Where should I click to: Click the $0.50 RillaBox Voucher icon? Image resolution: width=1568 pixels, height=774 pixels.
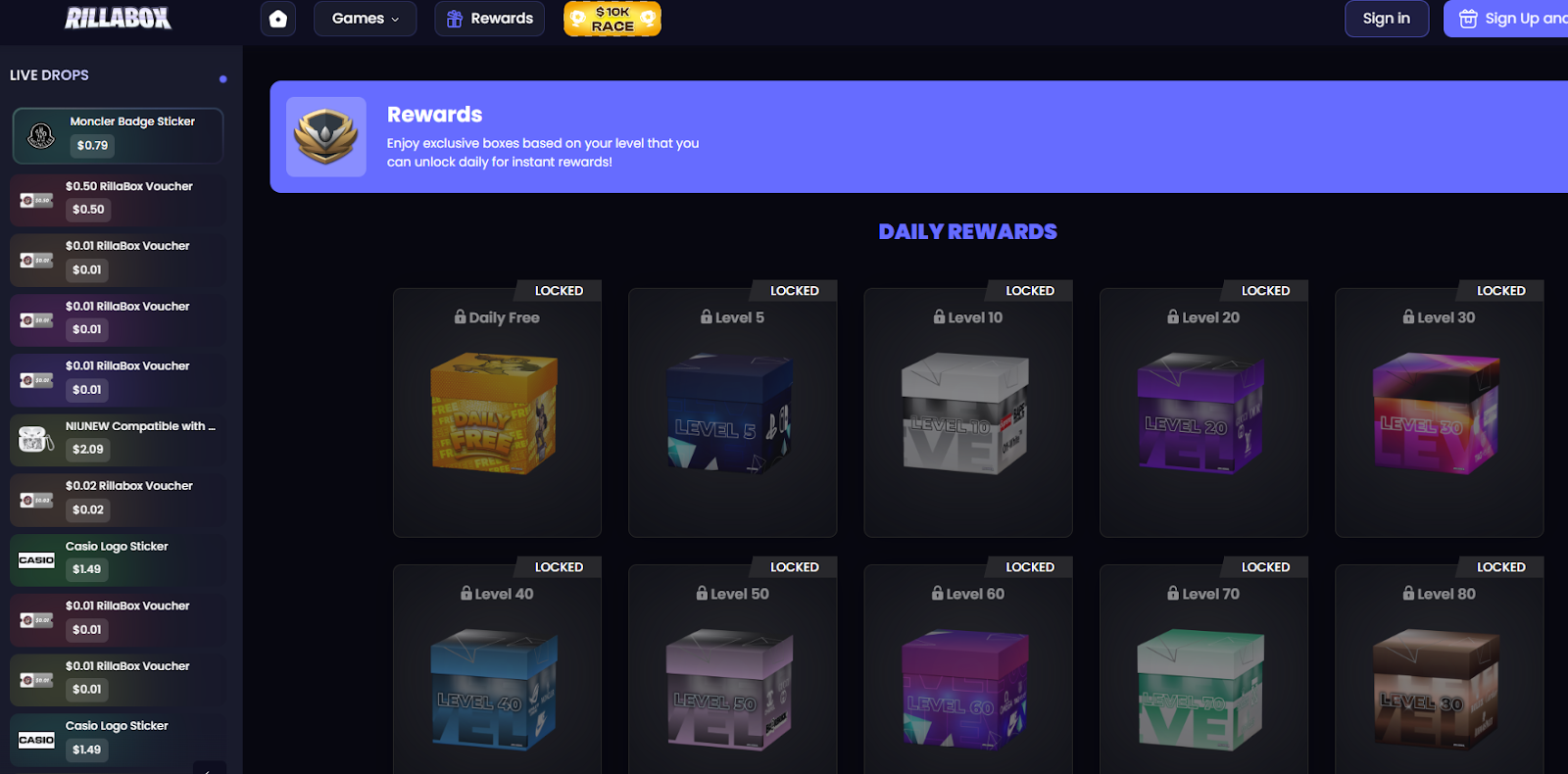(x=36, y=200)
